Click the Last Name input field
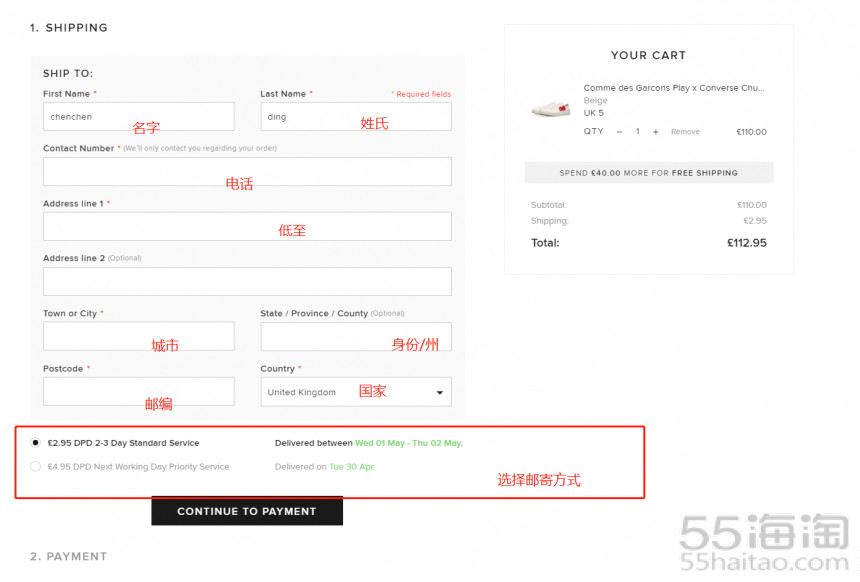 point(355,117)
